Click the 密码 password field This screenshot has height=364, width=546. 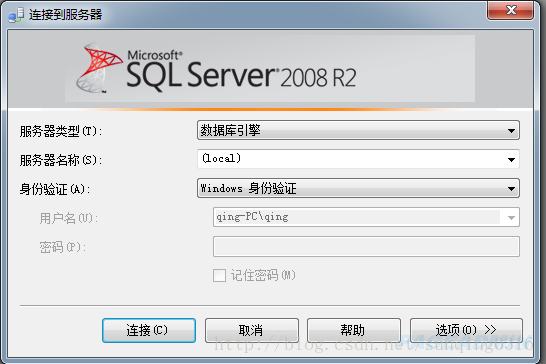click(366, 246)
